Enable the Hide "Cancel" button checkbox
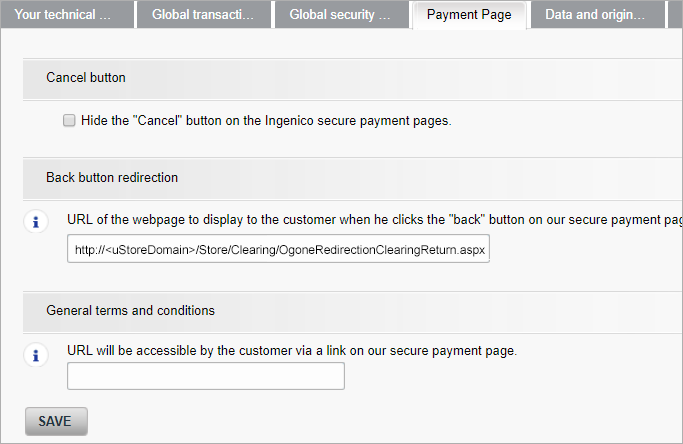Image resolution: width=683 pixels, height=444 pixels. pyautogui.click(x=69, y=120)
